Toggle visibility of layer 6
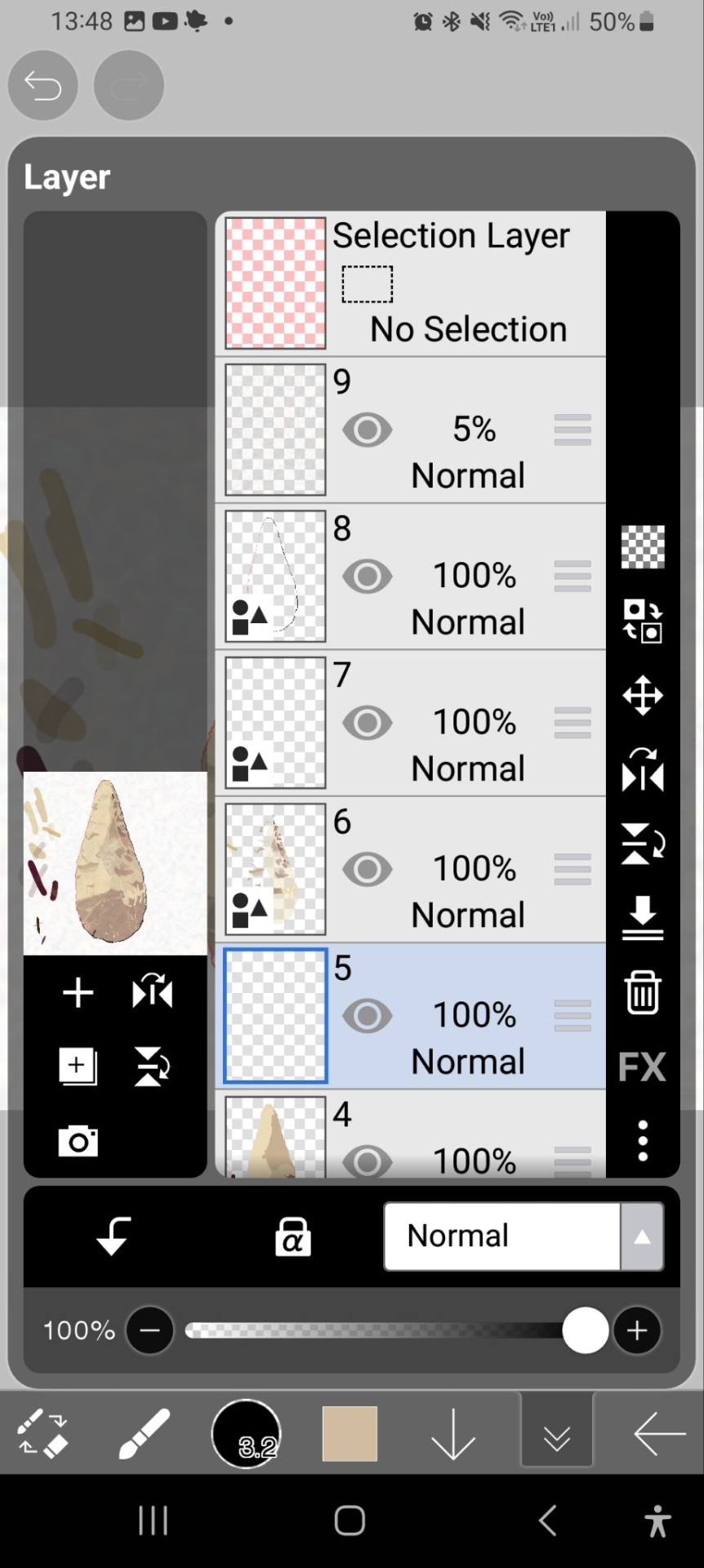The width and height of the screenshot is (704, 1568). click(x=368, y=870)
